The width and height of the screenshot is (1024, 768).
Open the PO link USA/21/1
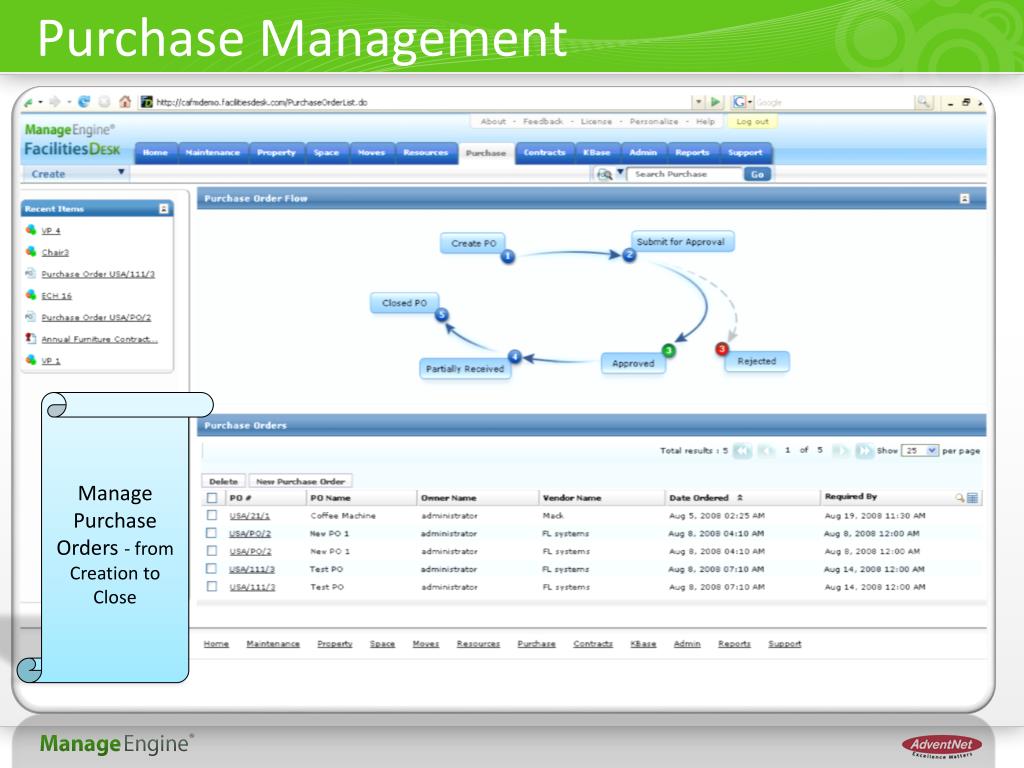pyautogui.click(x=249, y=516)
